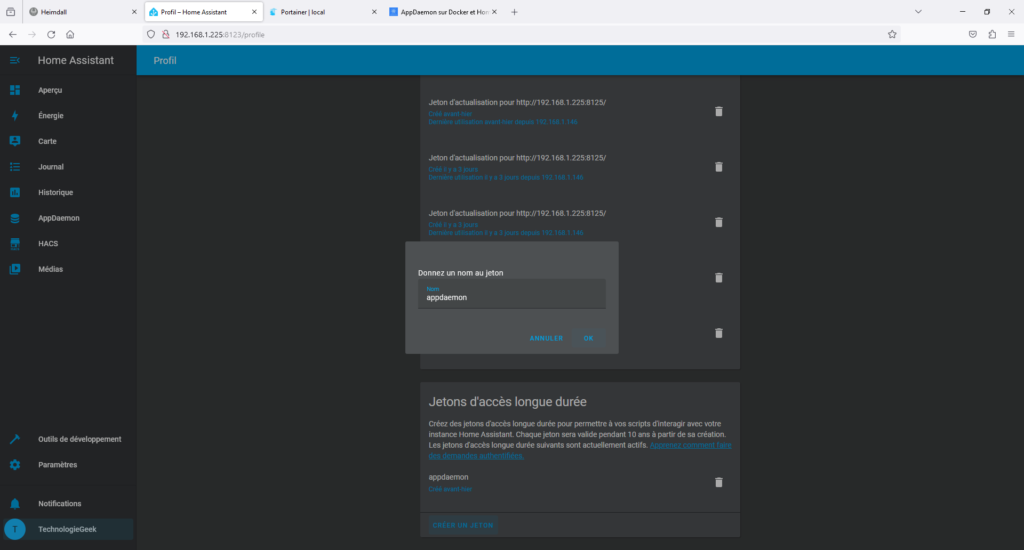Open the Énergie panel in sidebar
Viewport: 1024px width, 550px height.
click(50, 116)
